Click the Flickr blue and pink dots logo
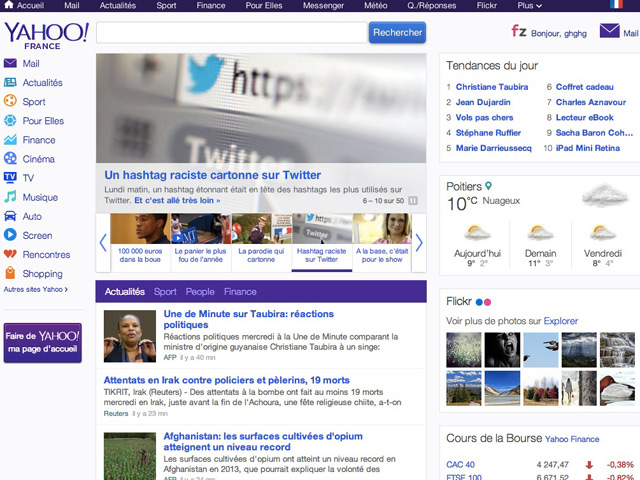Screen dimensions: 640x480 [x=483, y=302]
